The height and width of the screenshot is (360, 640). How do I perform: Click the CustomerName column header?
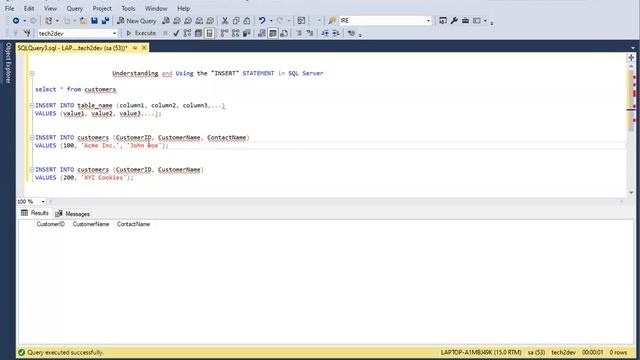[91, 224]
